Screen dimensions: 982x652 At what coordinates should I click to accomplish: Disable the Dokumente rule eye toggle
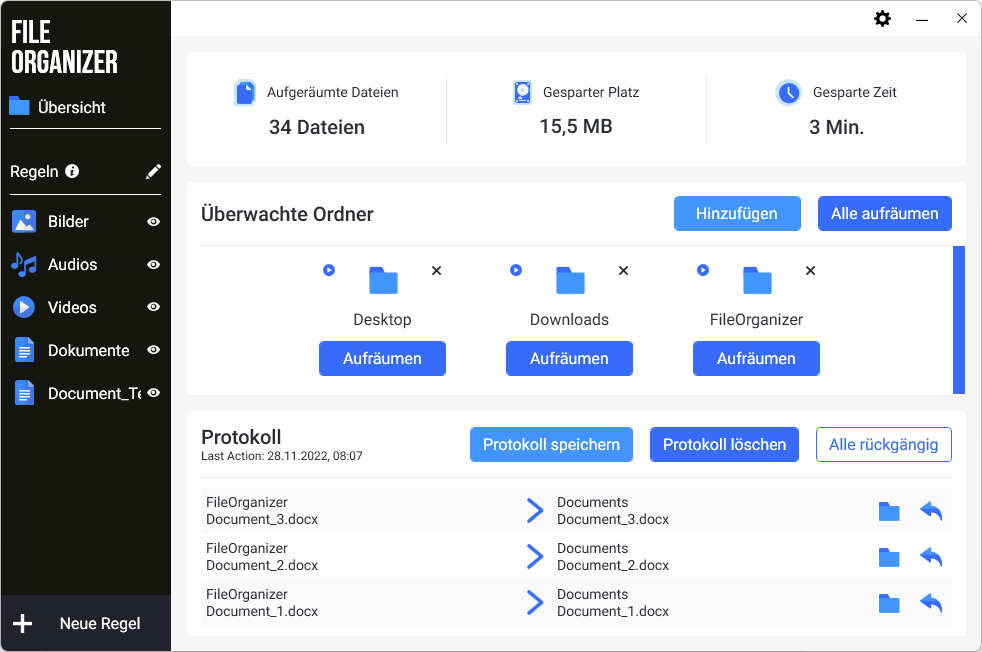(x=155, y=350)
